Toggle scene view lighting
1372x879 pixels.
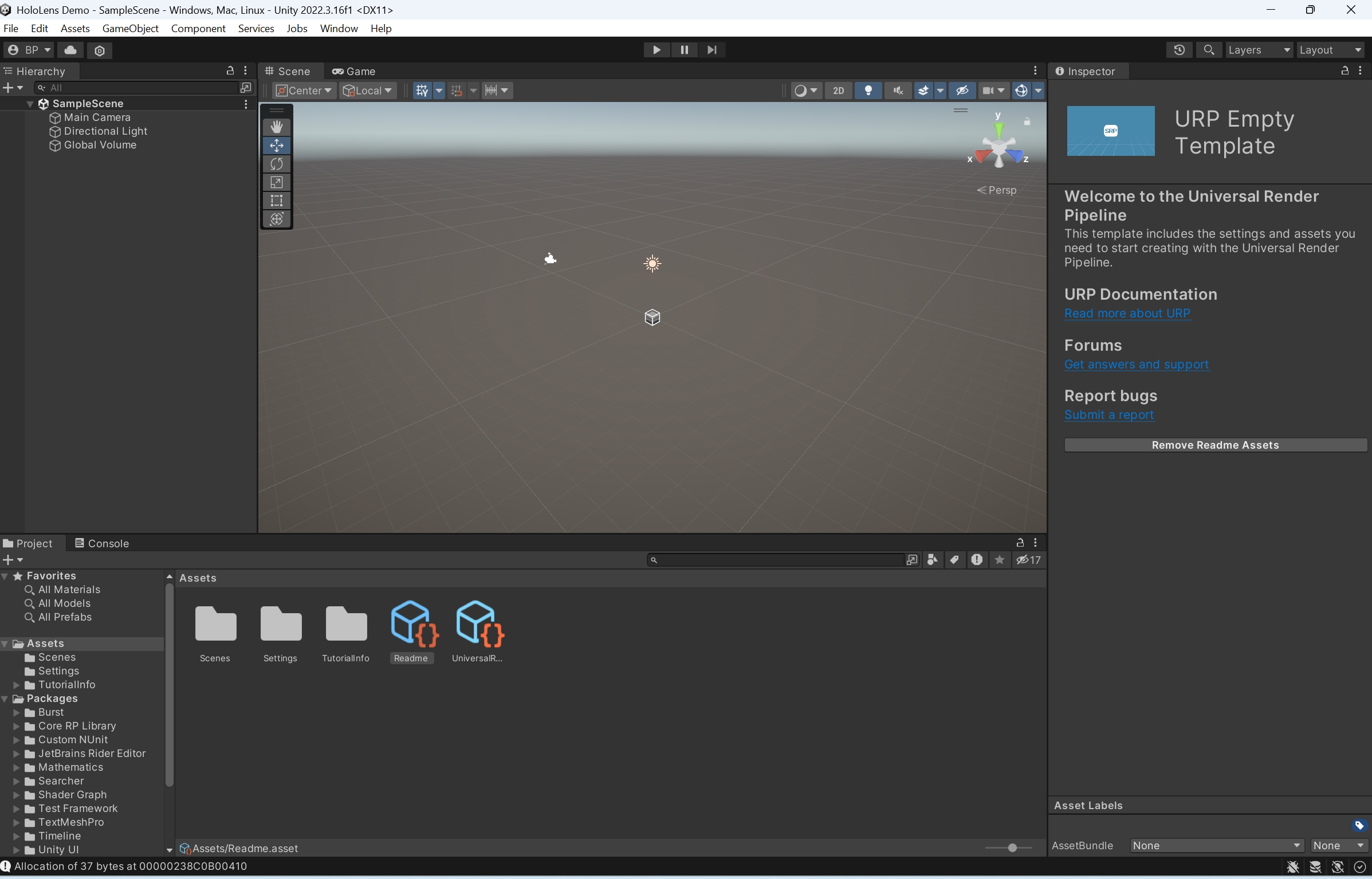(x=868, y=91)
